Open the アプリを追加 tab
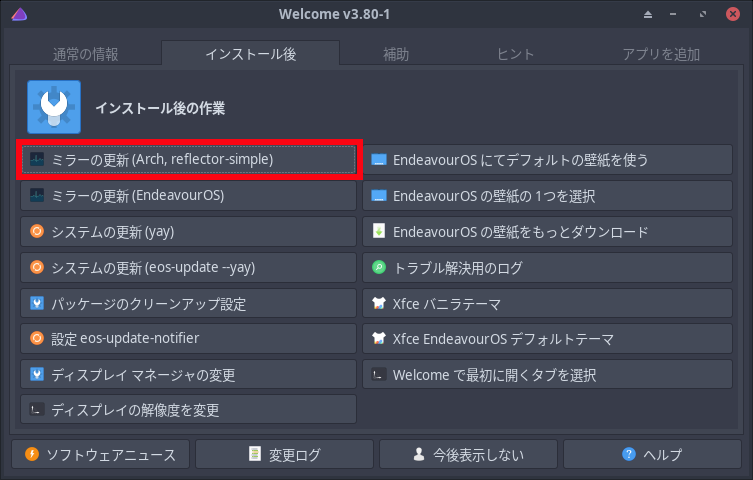 [661, 54]
